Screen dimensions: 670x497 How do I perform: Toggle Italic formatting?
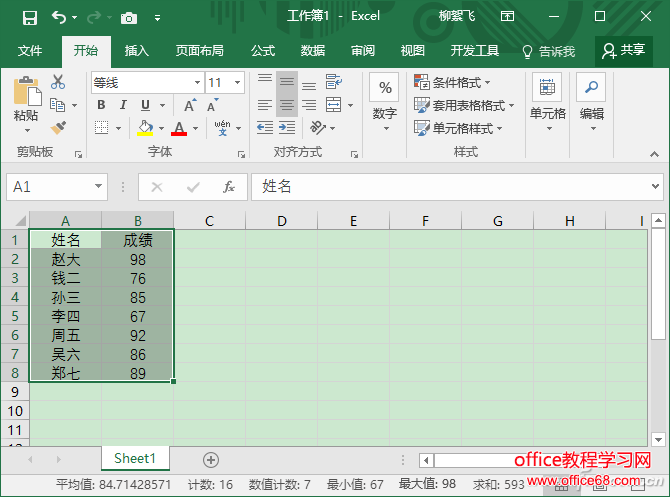point(124,105)
